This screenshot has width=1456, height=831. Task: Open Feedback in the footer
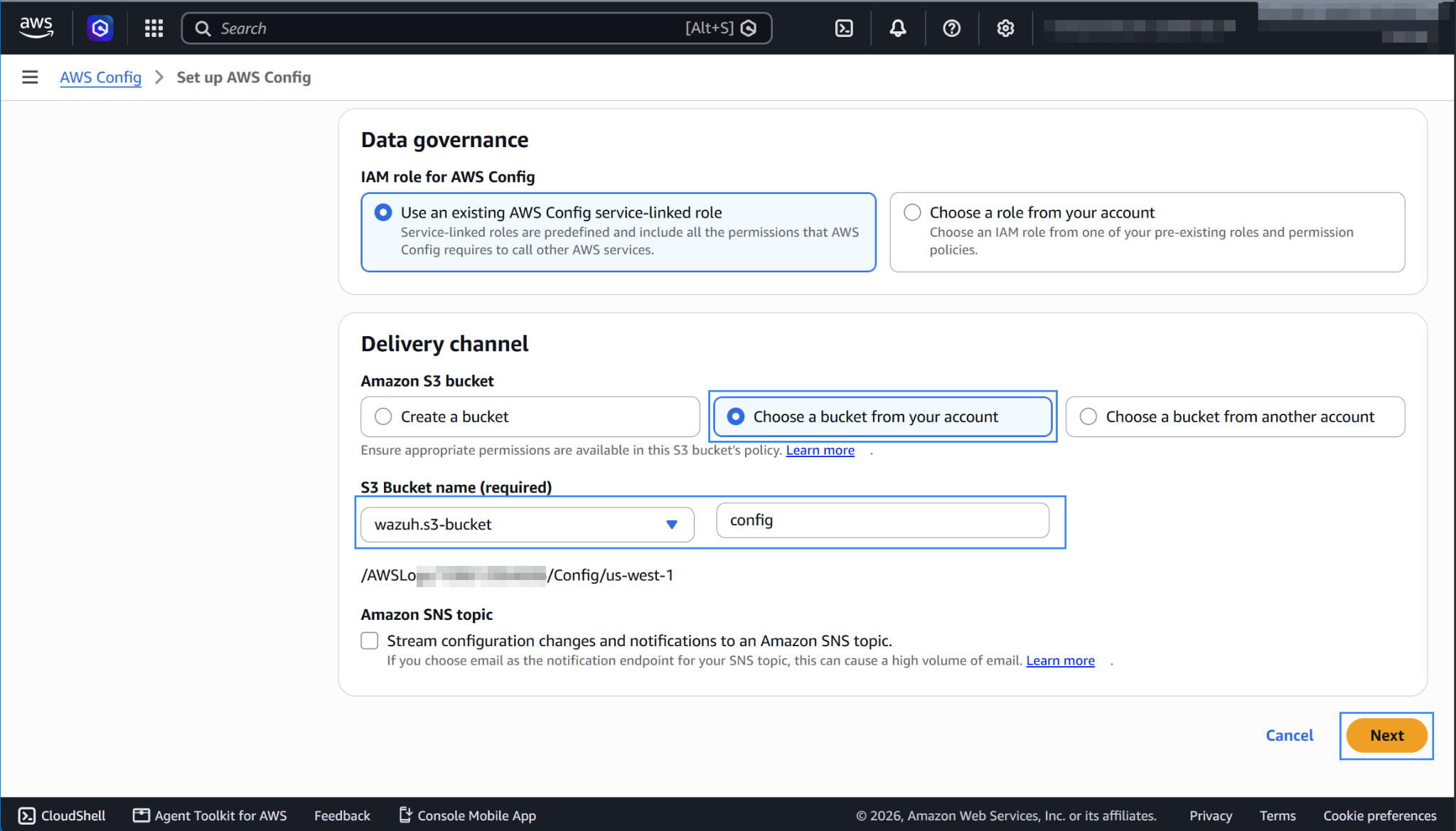pos(342,815)
